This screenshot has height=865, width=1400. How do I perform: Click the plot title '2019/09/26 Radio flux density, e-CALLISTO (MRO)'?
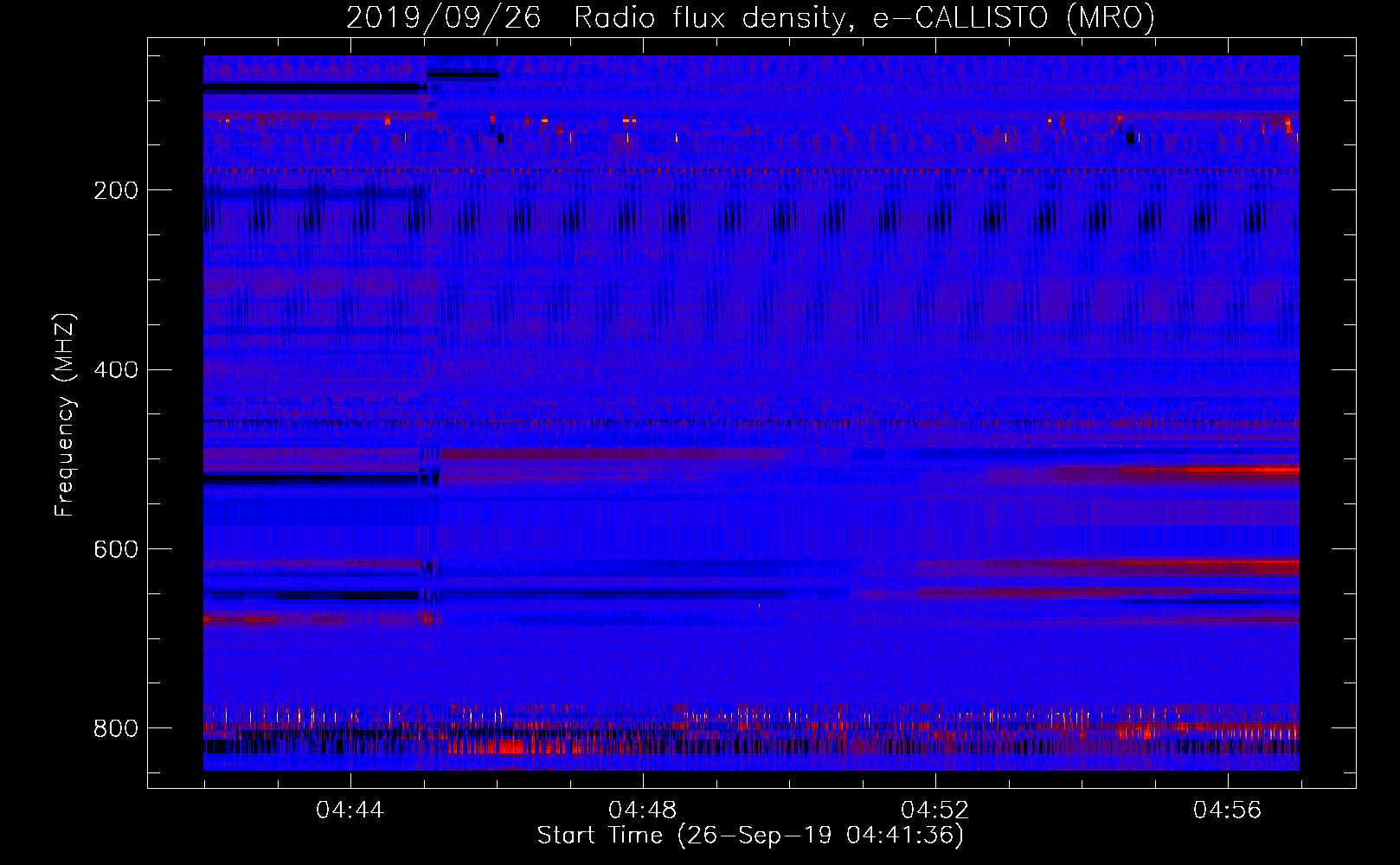(750, 18)
